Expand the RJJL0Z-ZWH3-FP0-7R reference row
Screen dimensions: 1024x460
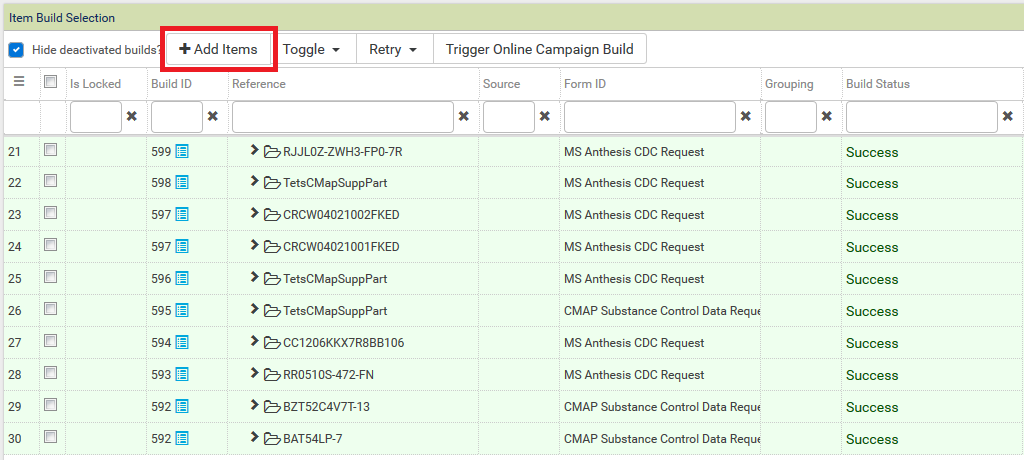pyautogui.click(x=254, y=151)
